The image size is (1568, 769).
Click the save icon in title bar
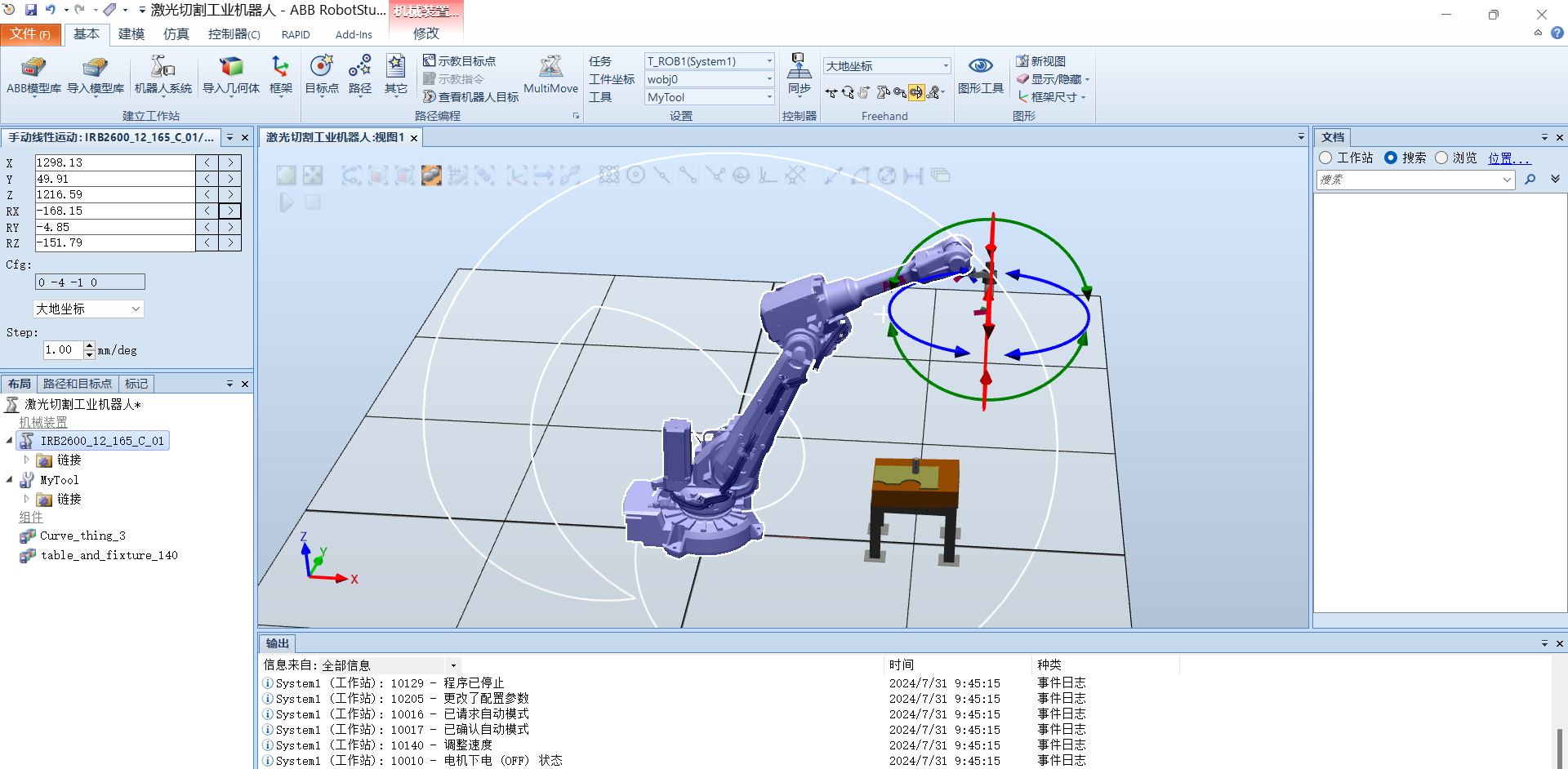(31, 10)
